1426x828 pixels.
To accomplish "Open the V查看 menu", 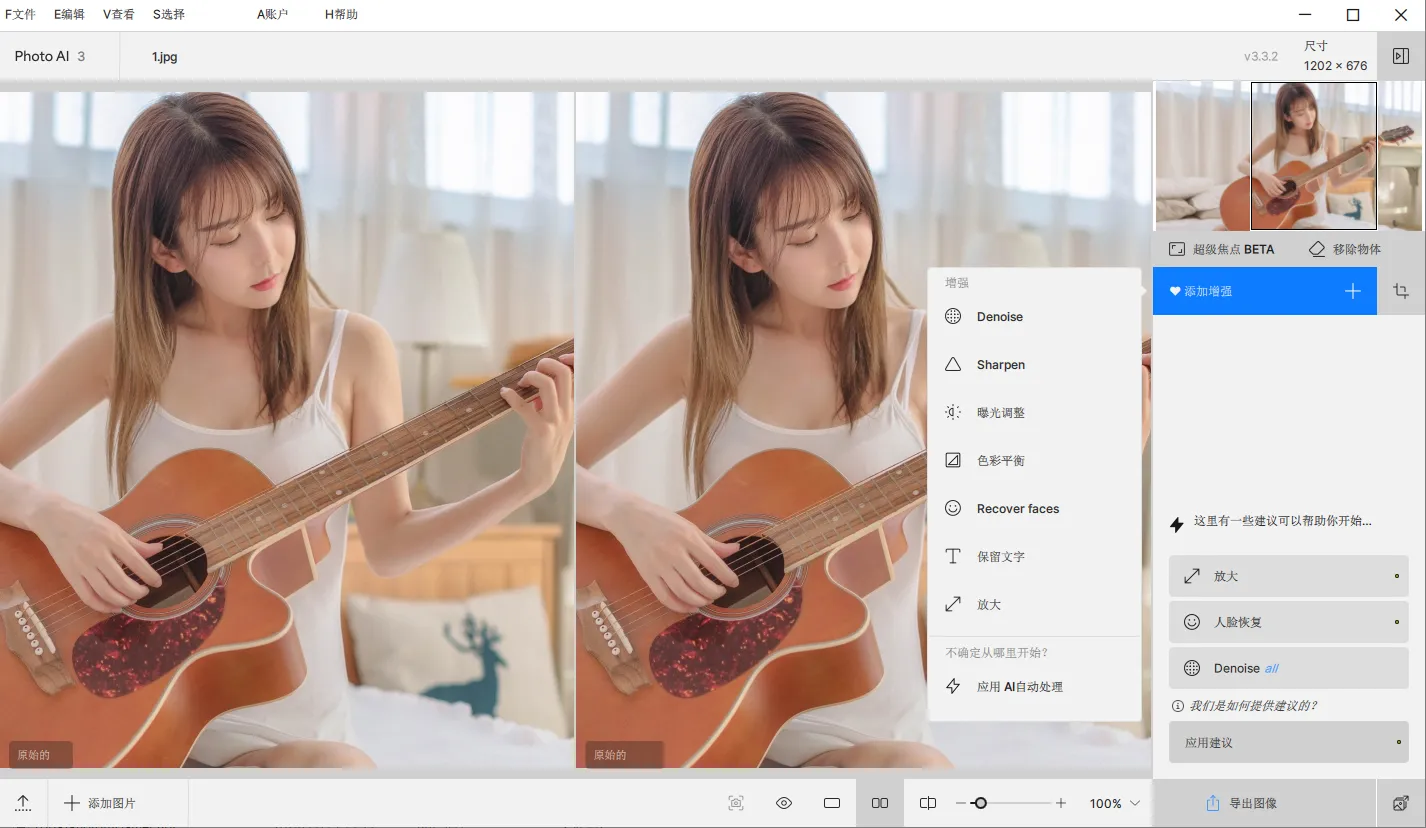I will (119, 15).
